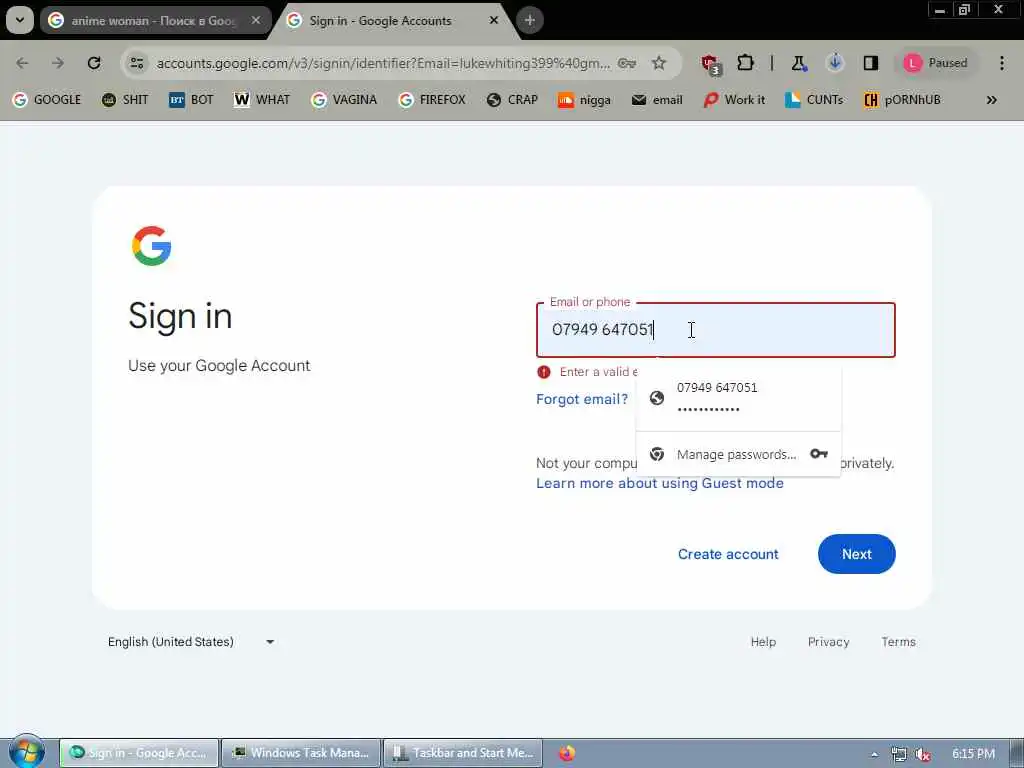1024x768 pixels.
Task: Open the FIREFOX bookmark
Action: point(432,99)
